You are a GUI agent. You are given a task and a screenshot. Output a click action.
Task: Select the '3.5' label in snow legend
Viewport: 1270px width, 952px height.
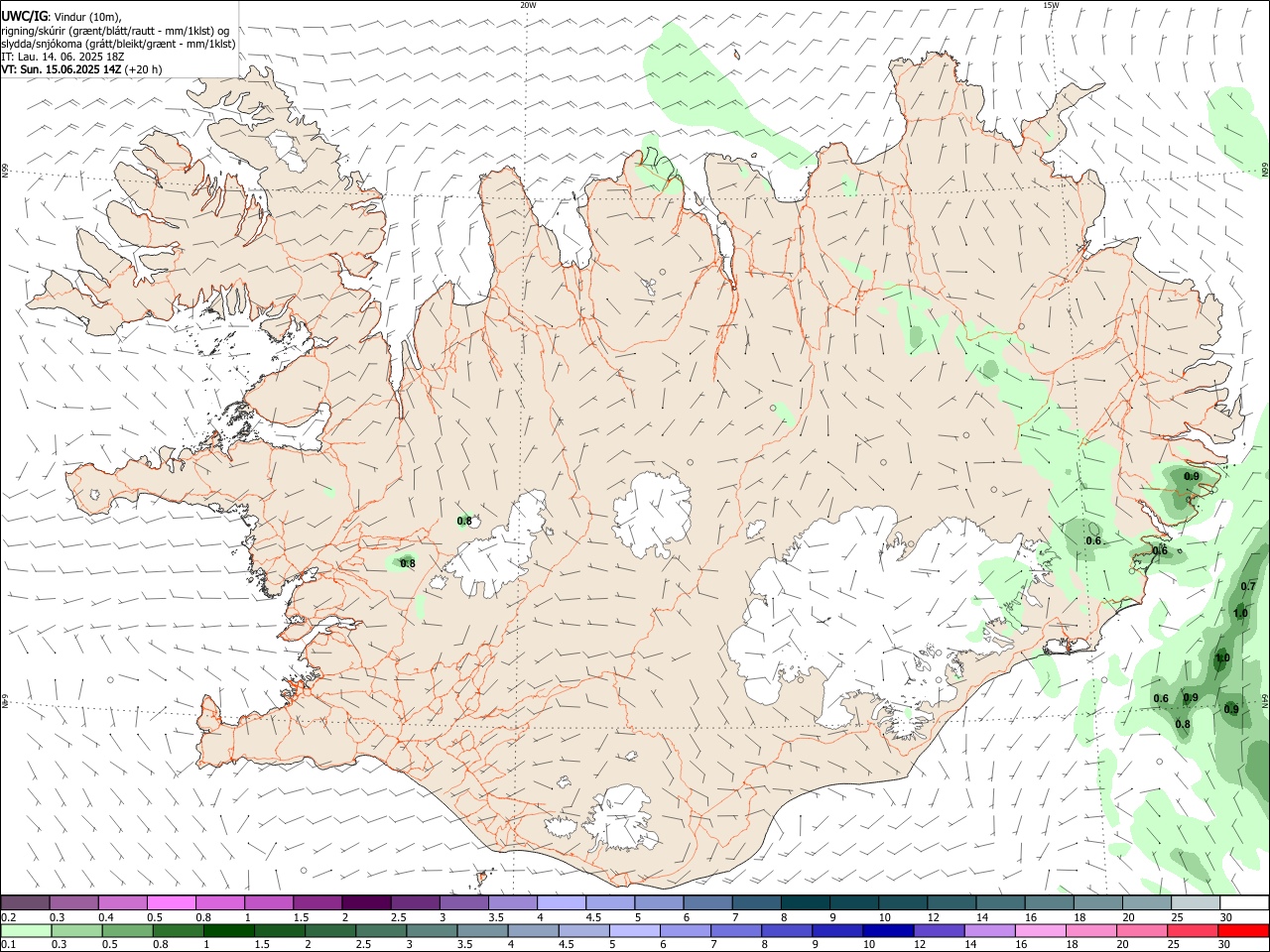496,917
